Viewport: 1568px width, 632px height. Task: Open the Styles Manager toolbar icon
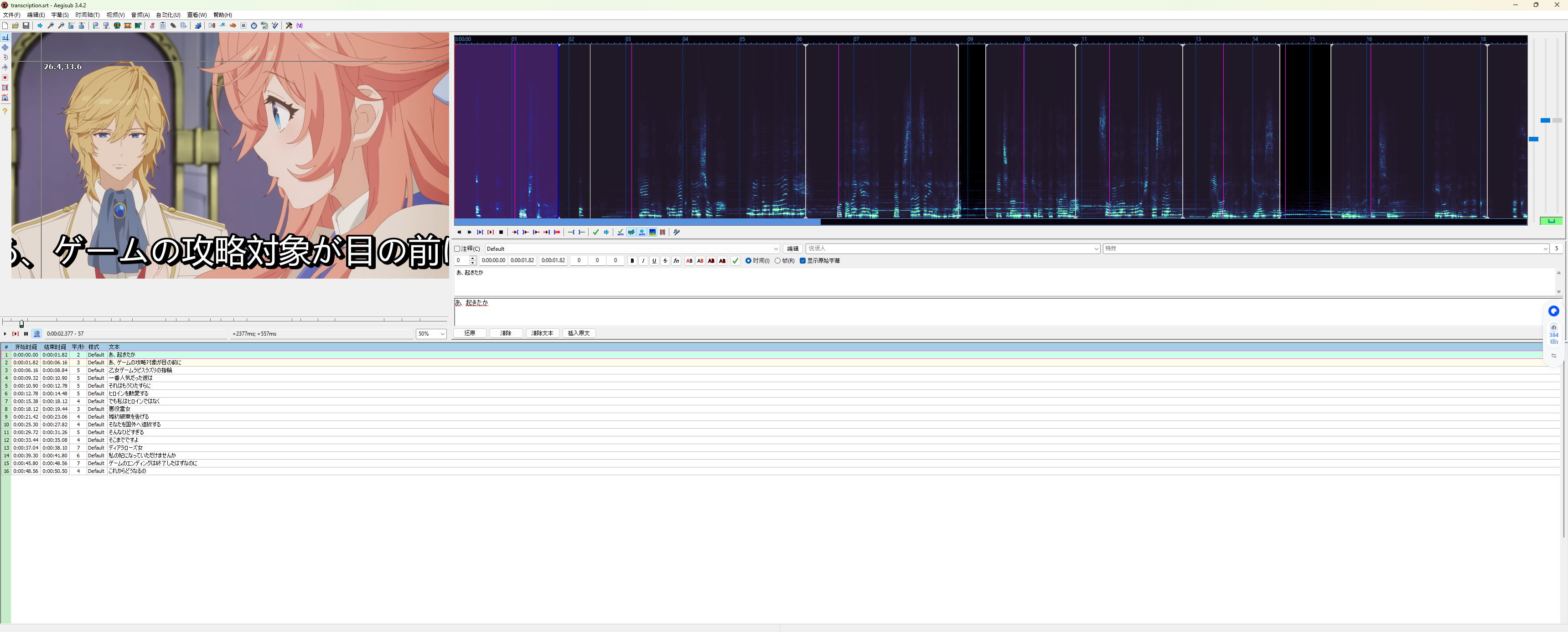click(152, 26)
